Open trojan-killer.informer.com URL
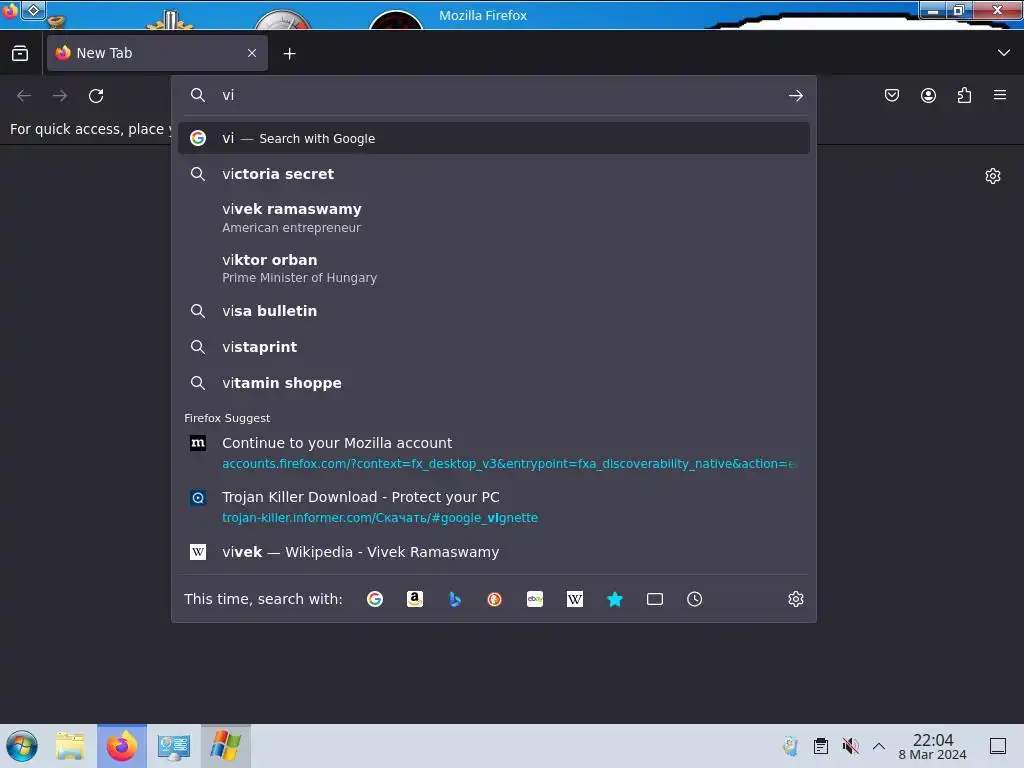This screenshot has height=768, width=1024. coord(380,518)
